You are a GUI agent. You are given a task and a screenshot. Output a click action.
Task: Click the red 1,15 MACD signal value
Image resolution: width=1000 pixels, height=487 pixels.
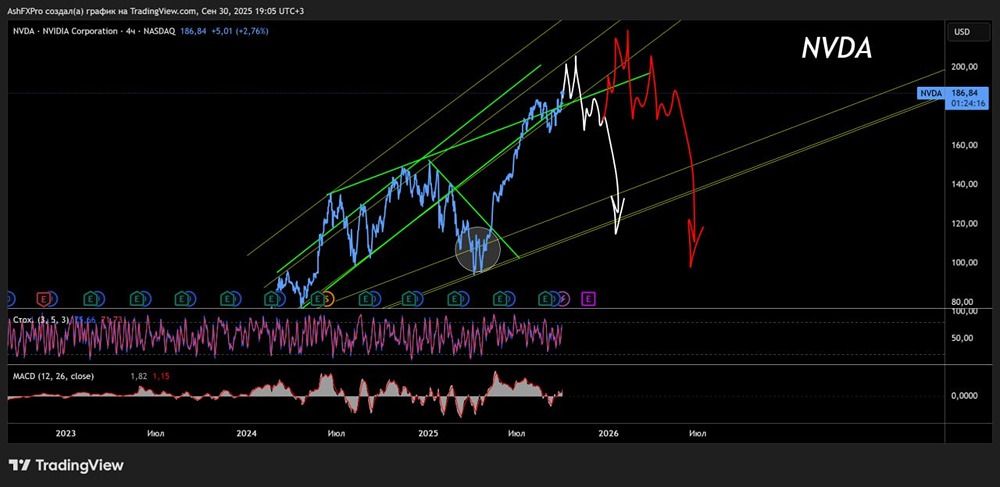click(161, 376)
